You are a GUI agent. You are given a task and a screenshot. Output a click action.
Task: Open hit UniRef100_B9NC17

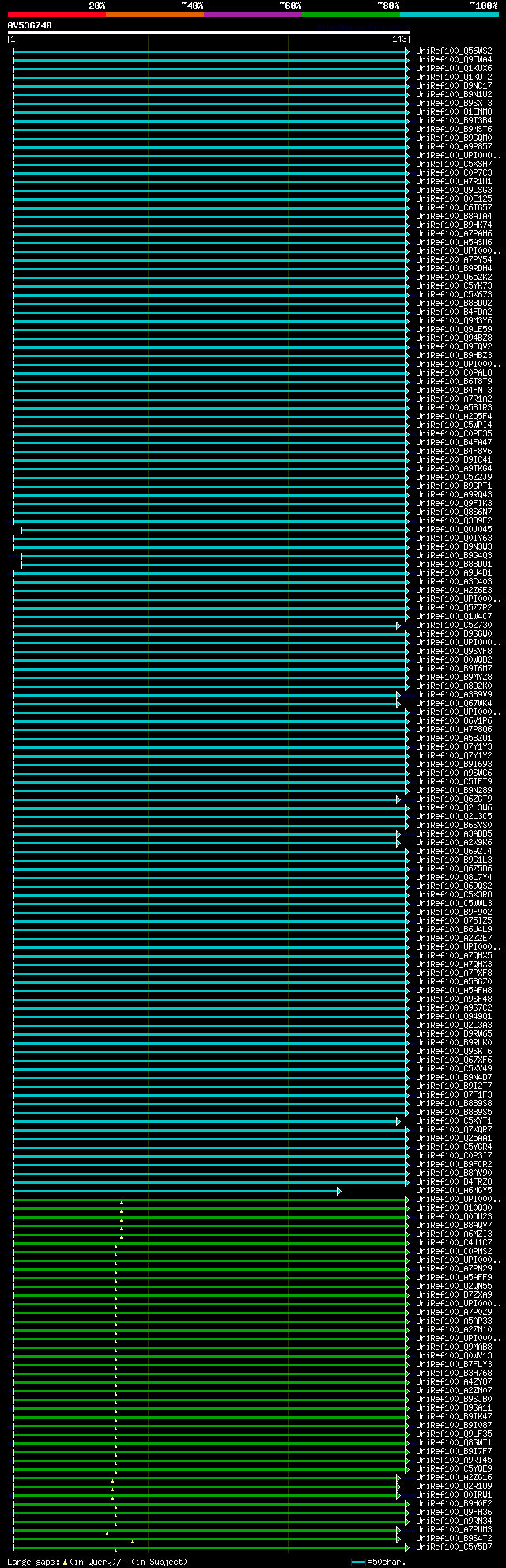tap(454, 86)
